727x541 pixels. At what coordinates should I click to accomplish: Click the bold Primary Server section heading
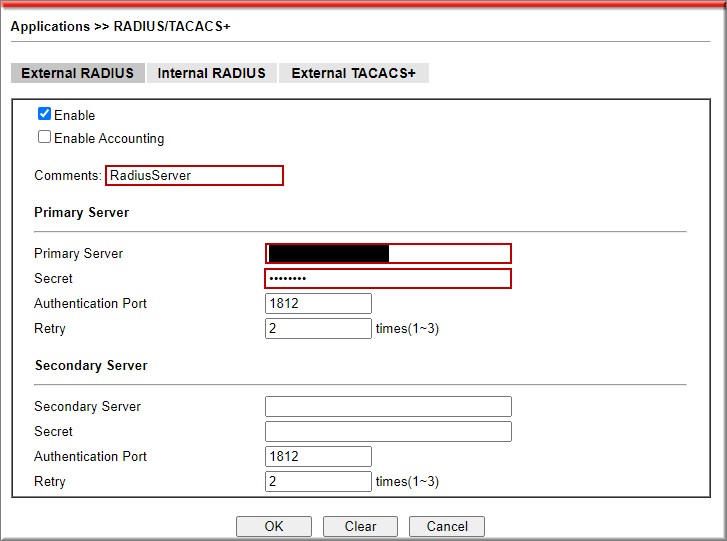tap(81, 212)
